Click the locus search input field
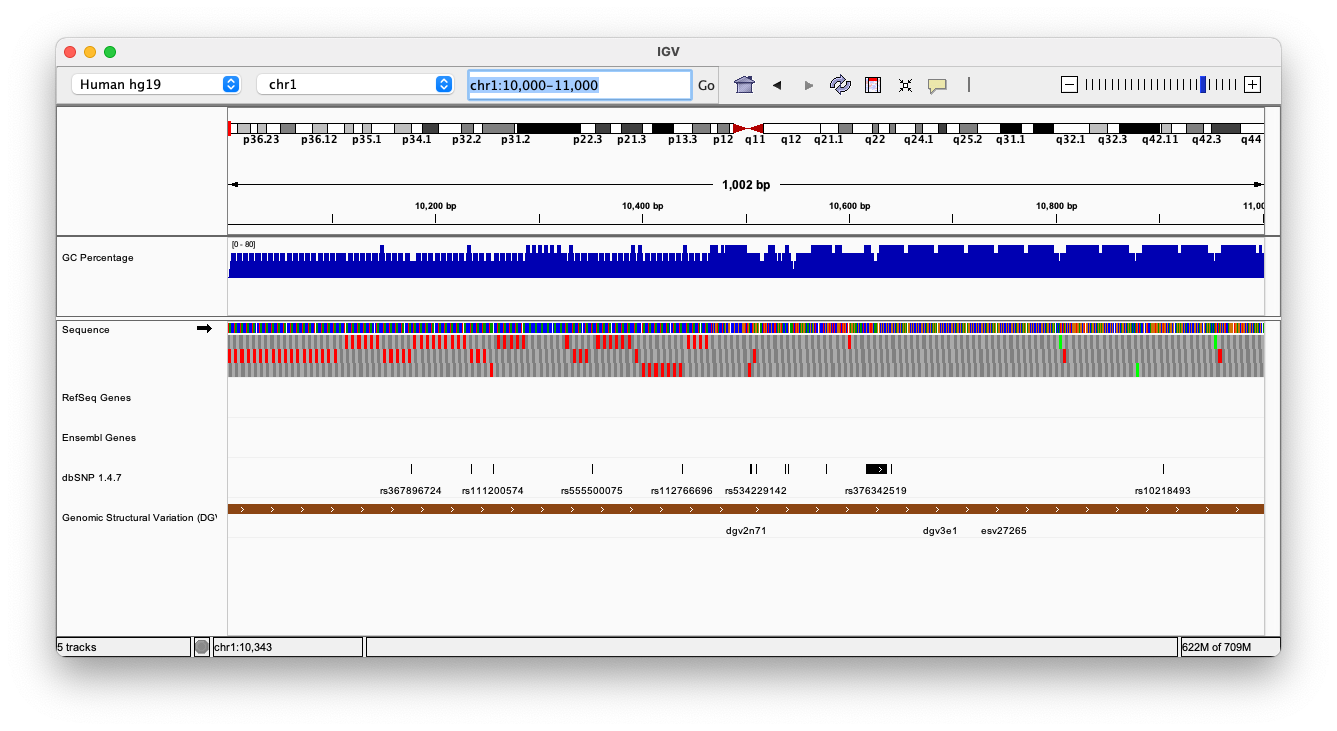 coord(578,85)
